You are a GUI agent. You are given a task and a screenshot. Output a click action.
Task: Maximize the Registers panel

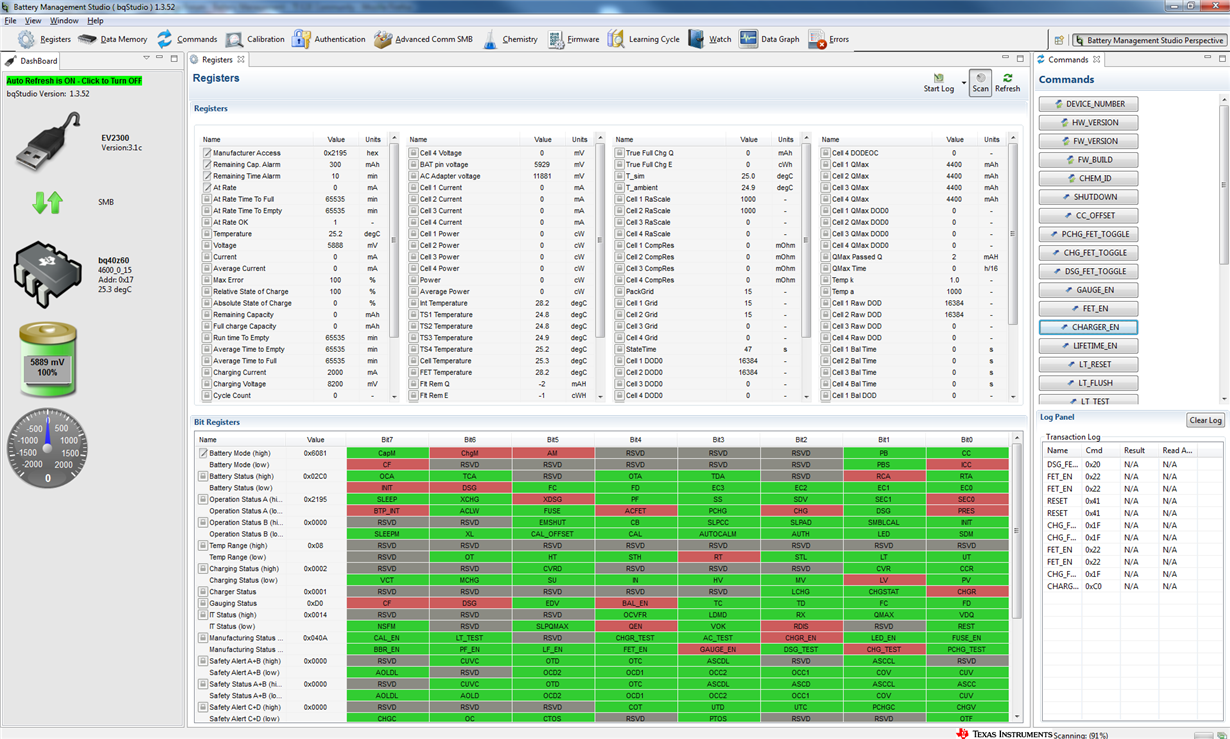click(x=1020, y=59)
